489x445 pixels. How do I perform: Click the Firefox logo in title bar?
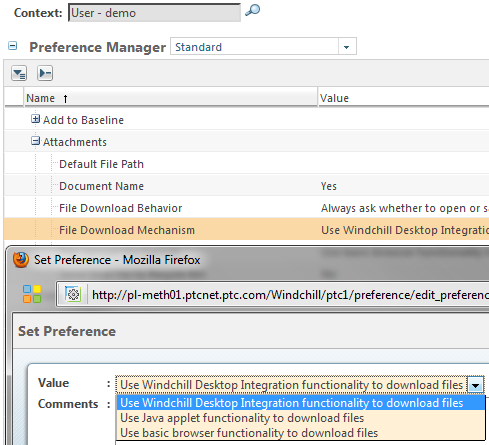(21, 260)
